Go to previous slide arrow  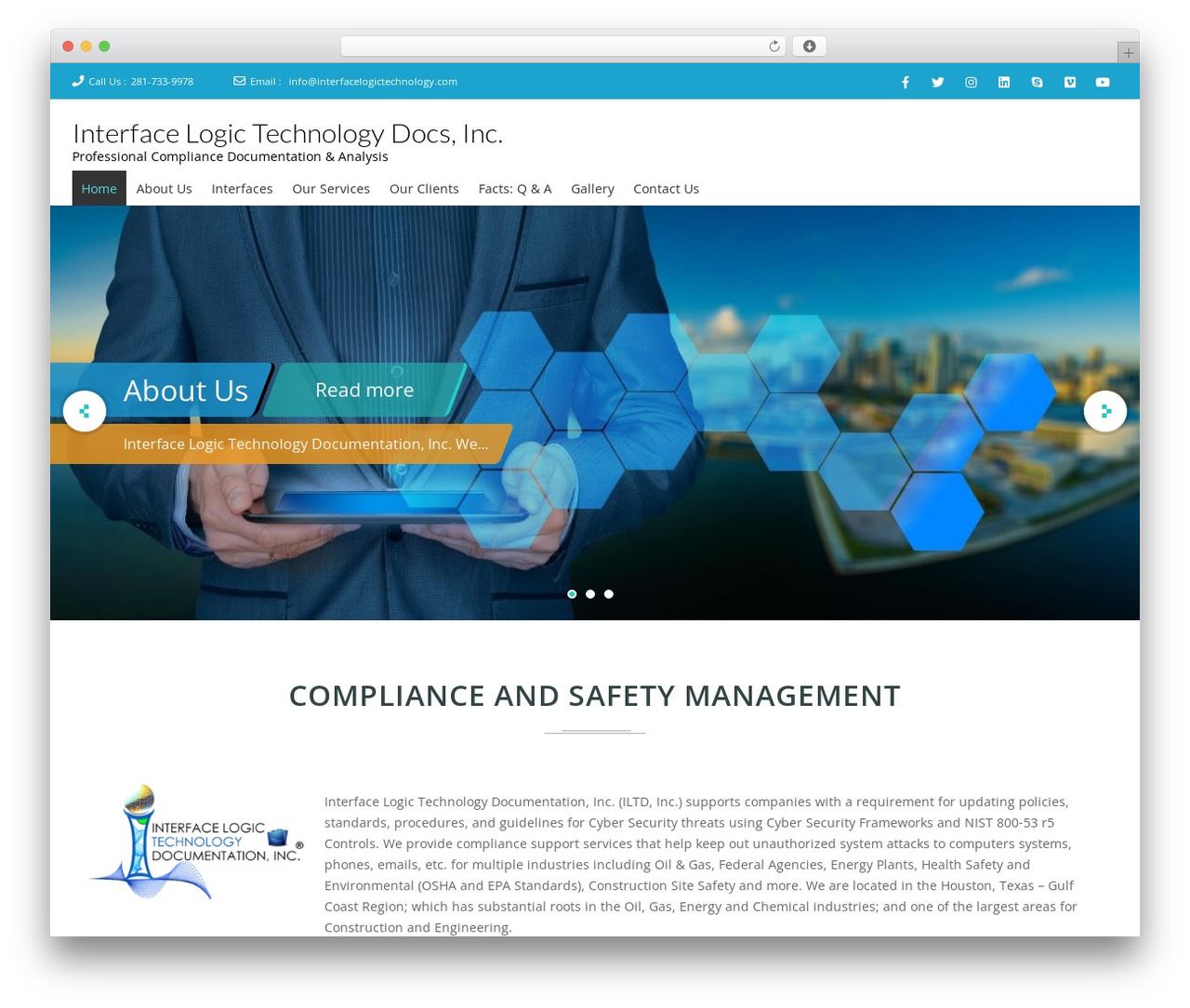point(85,411)
